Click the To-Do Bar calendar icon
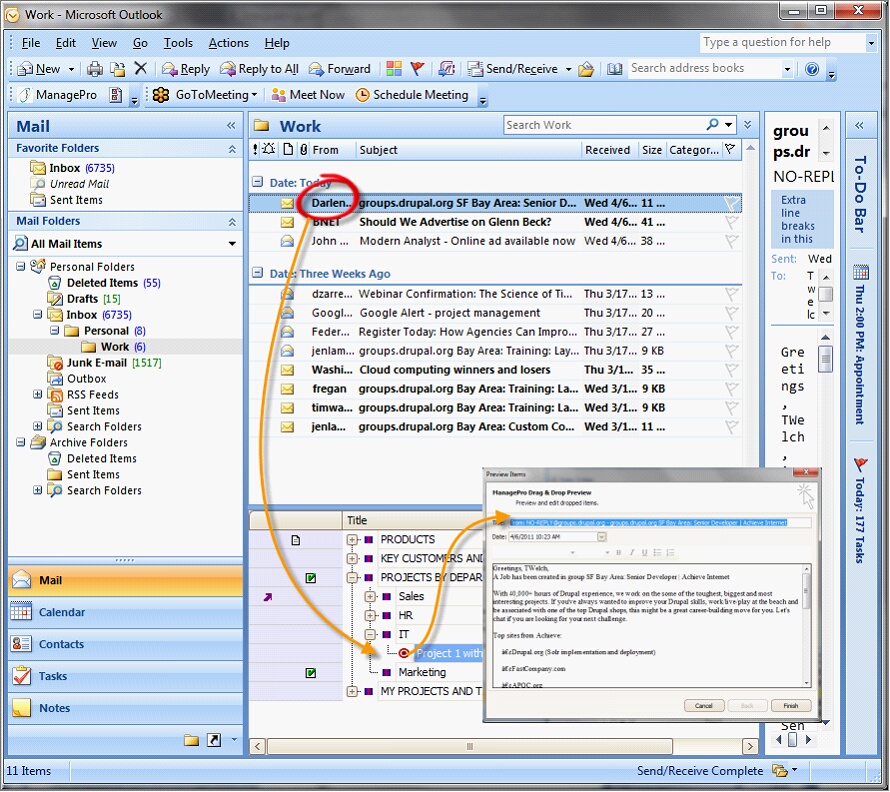This screenshot has width=890, height=792. 860,273
